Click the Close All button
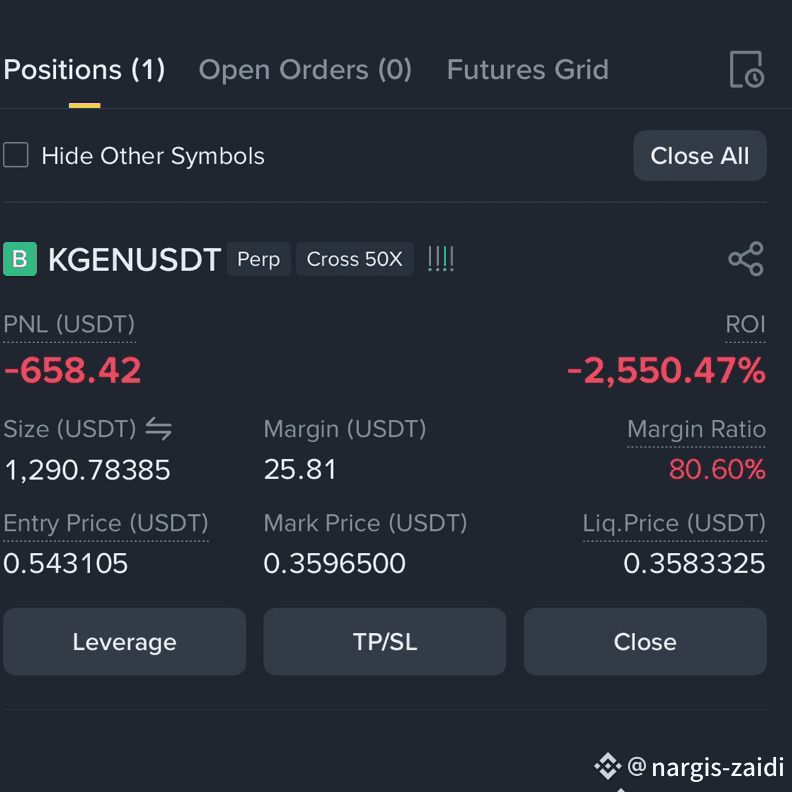Screen dimensions: 792x792 point(700,156)
